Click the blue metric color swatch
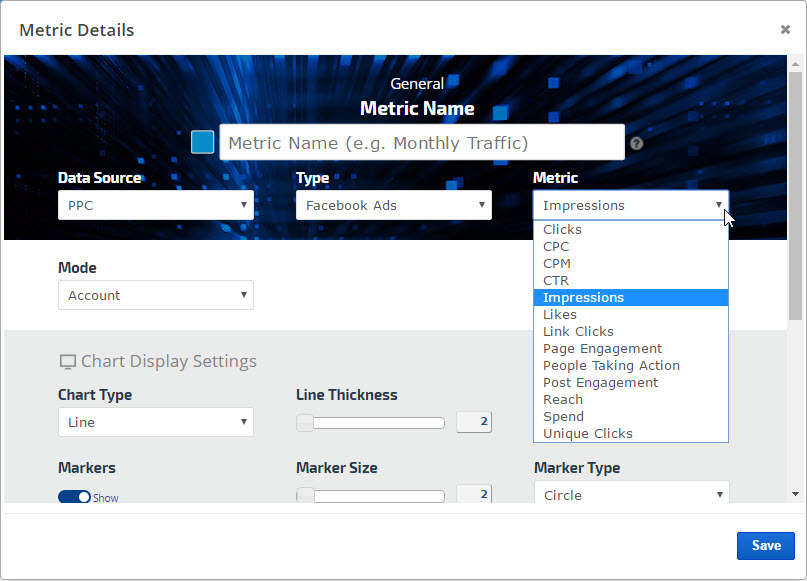 [203, 142]
